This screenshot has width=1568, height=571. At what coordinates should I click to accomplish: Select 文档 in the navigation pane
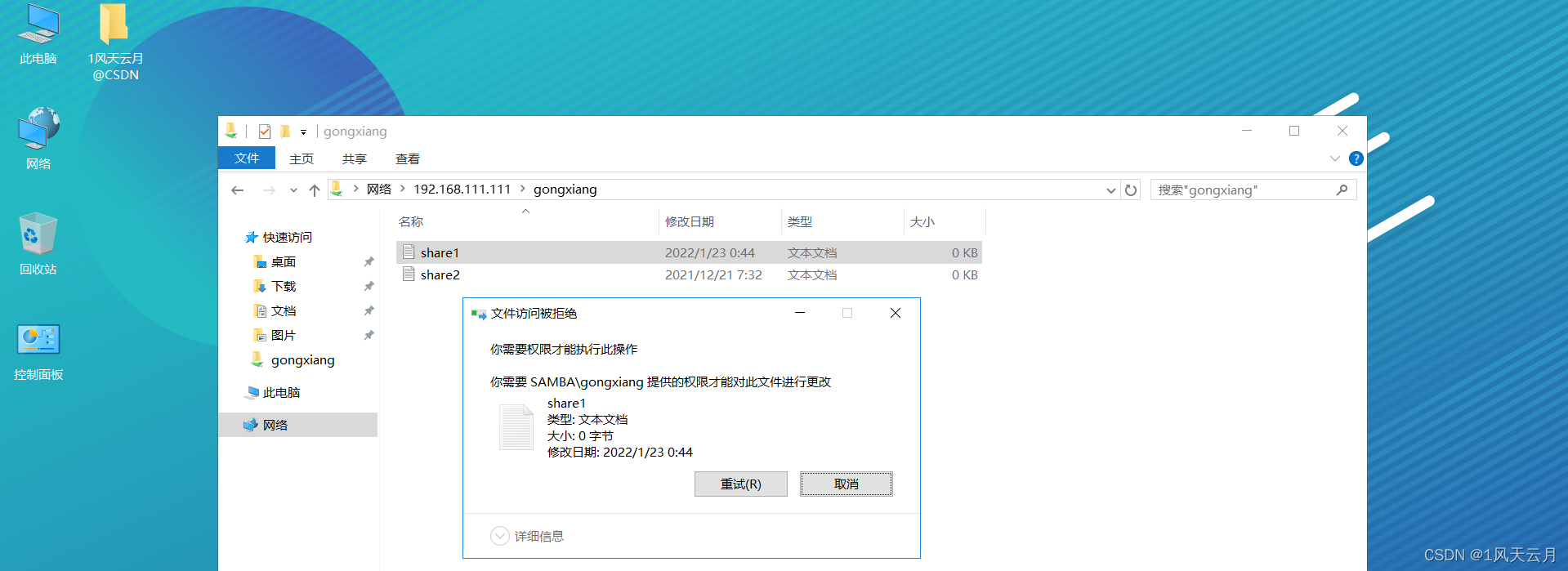click(x=275, y=311)
